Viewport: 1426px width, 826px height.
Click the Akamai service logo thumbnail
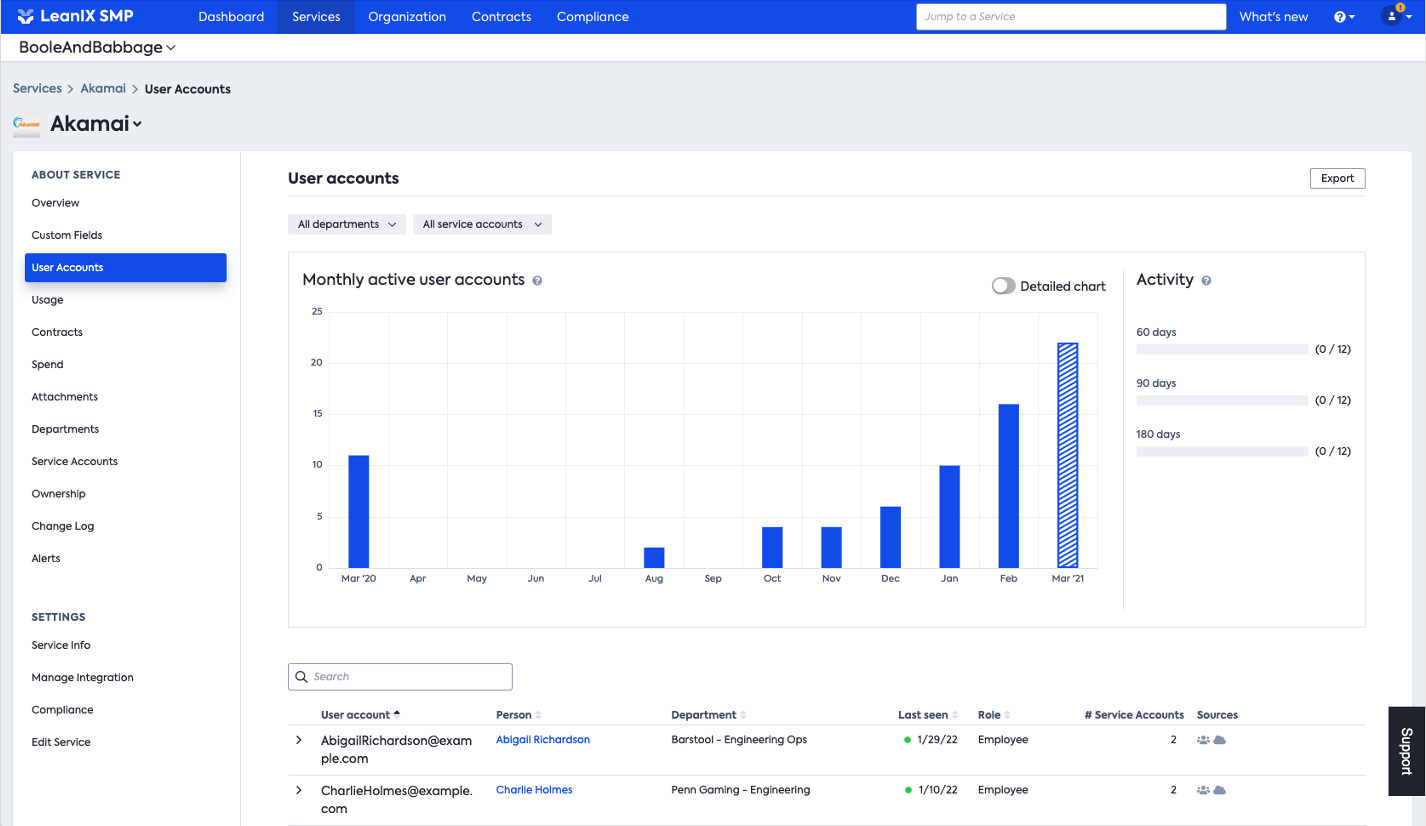tap(27, 124)
